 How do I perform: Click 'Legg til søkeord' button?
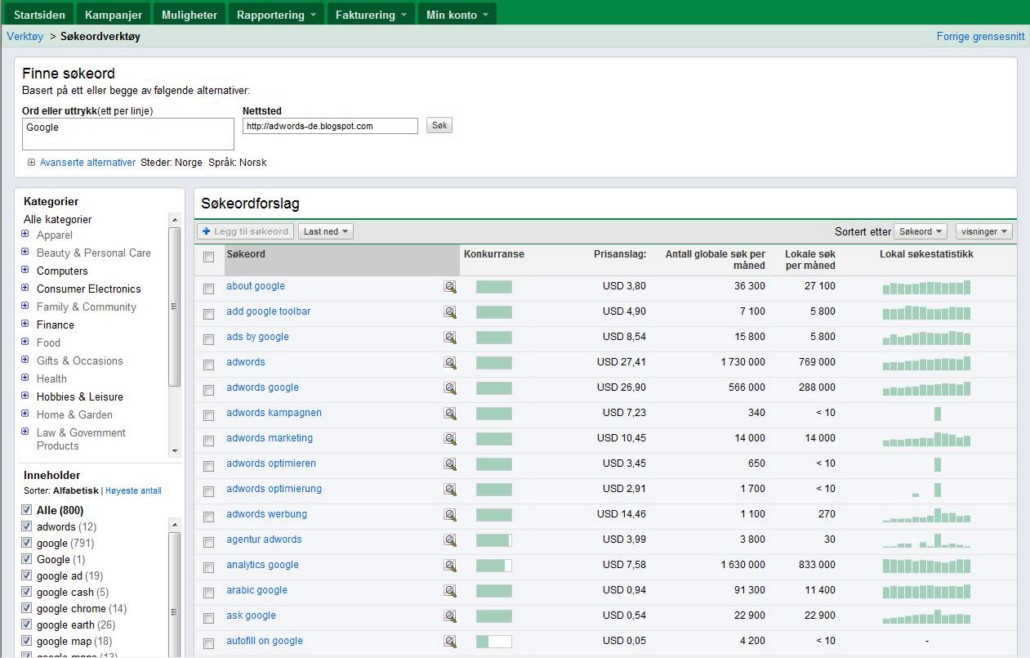coord(245,232)
